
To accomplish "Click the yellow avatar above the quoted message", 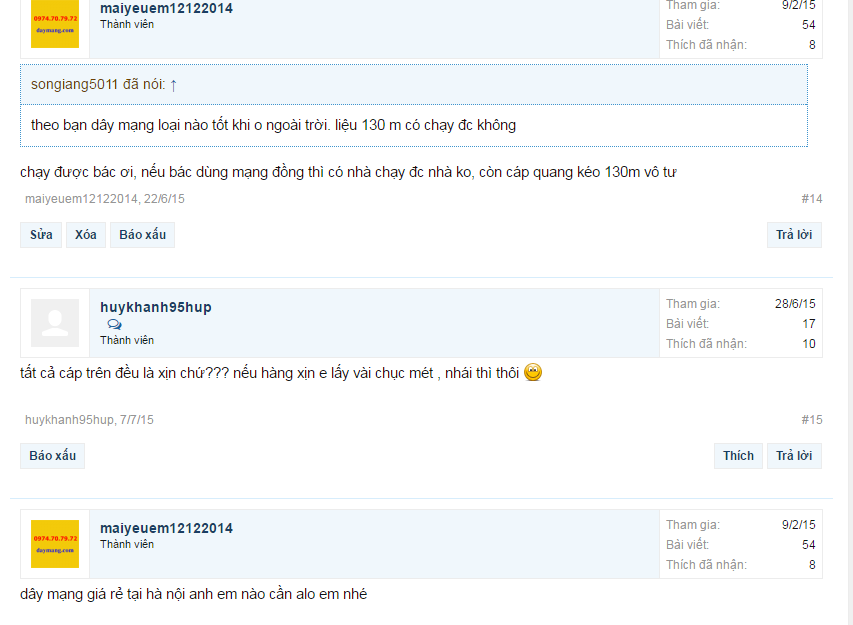I will pos(55,24).
